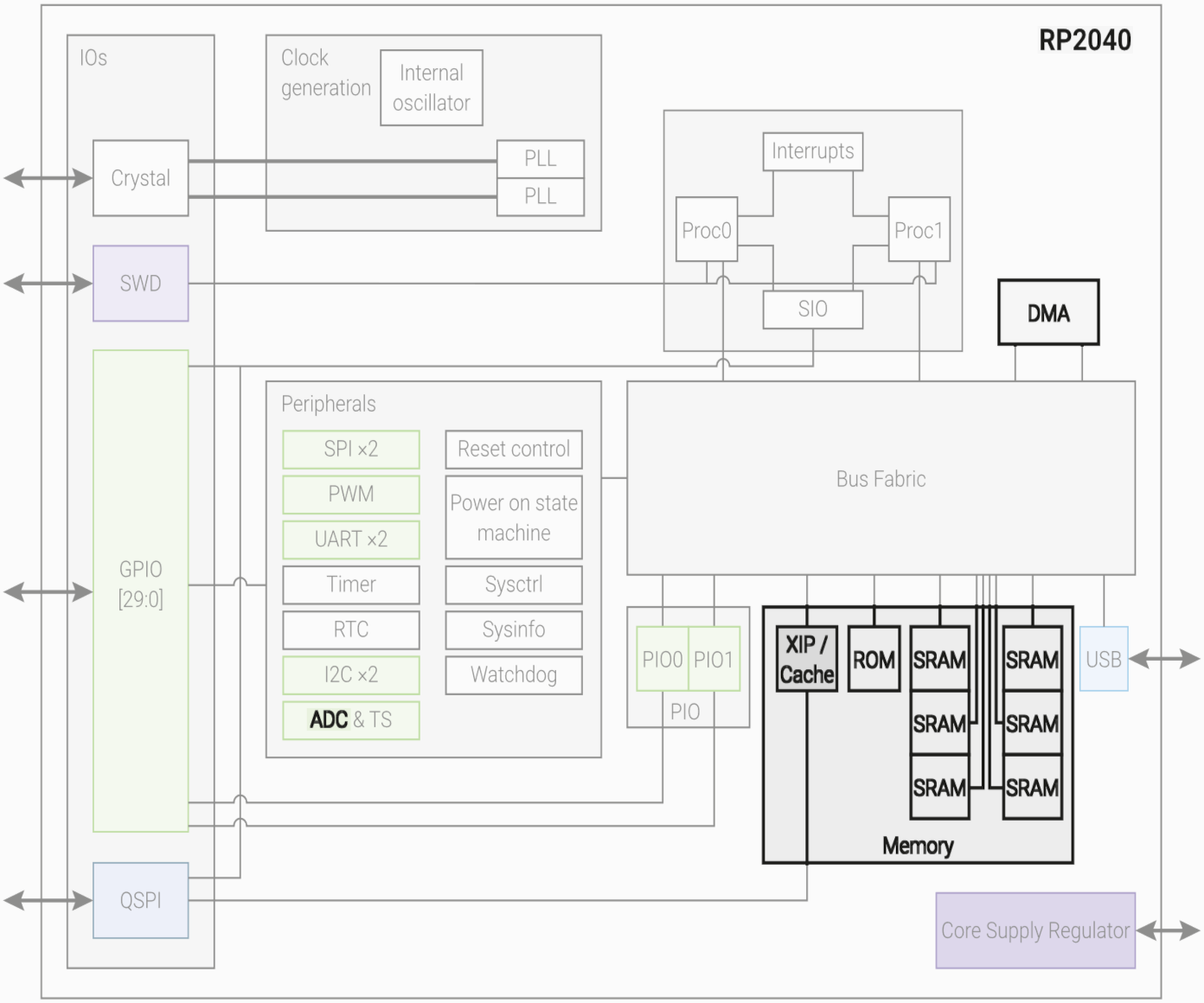Select the Proc1 processor block

pyautogui.click(x=919, y=230)
